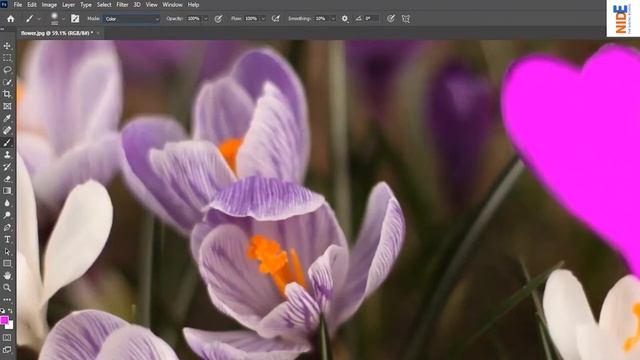The width and height of the screenshot is (640, 360).
Task: Expand the Flow slider dropdown arrow
Action: (263, 19)
